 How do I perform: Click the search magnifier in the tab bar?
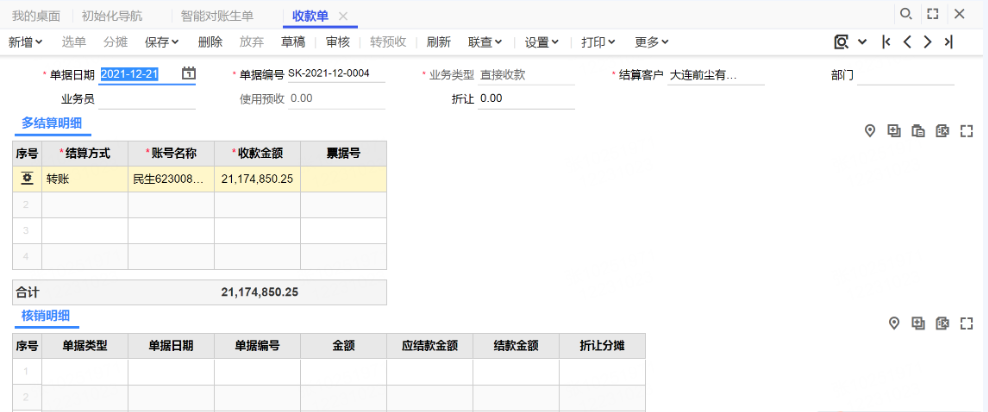tap(906, 14)
